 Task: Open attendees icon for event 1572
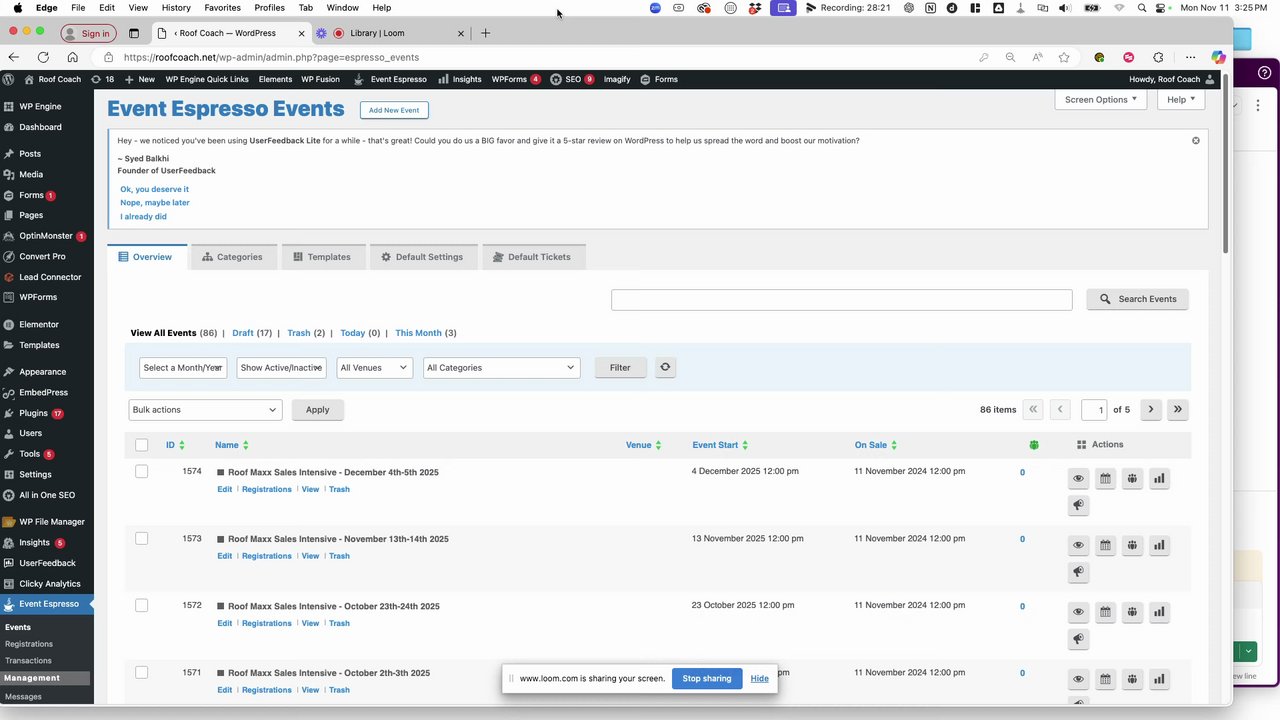1132,612
